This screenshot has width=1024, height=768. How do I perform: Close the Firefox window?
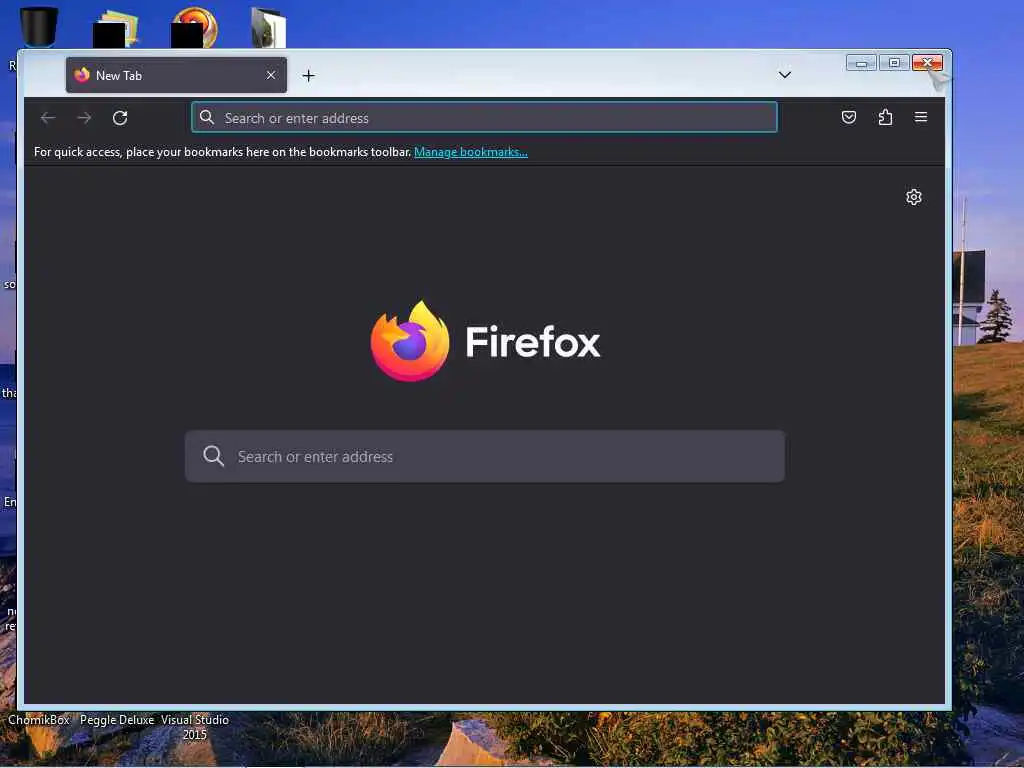[x=927, y=63]
